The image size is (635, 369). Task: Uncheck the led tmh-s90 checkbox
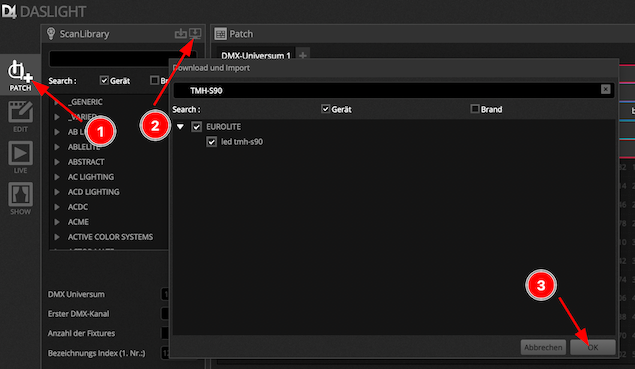tap(211, 142)
